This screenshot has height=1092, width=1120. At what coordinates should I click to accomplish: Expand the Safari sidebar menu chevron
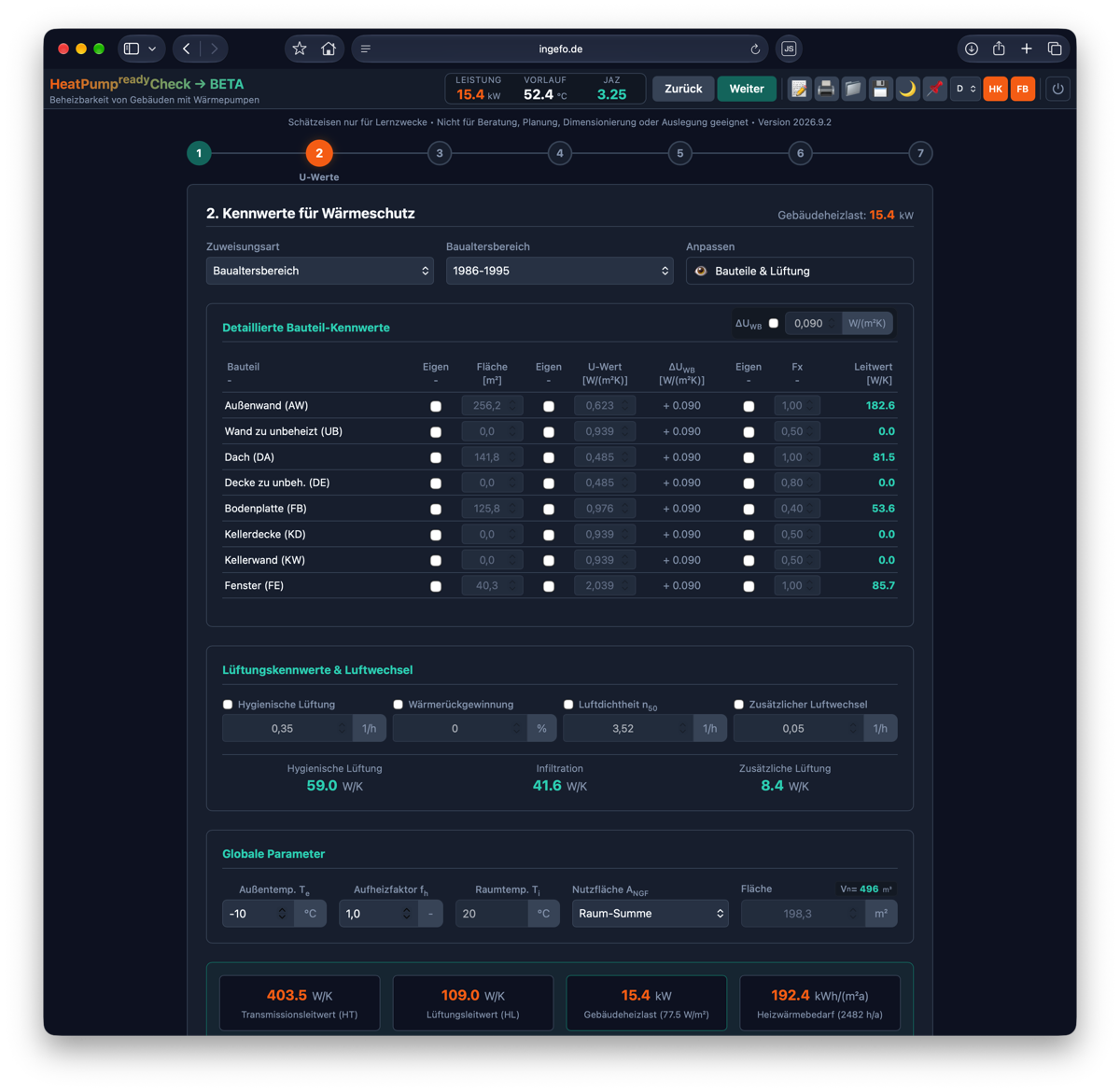click(x=152, y=49)
